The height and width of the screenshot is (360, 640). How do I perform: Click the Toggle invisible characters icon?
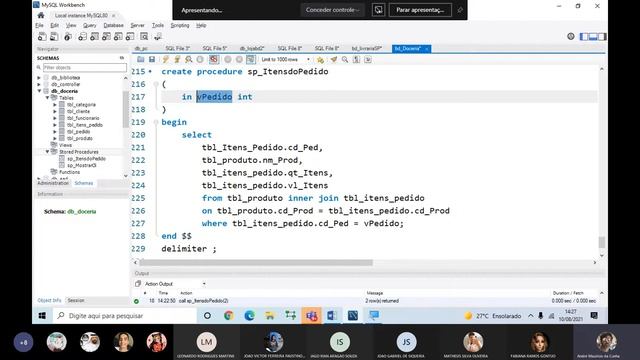click(x=356, y=60)
